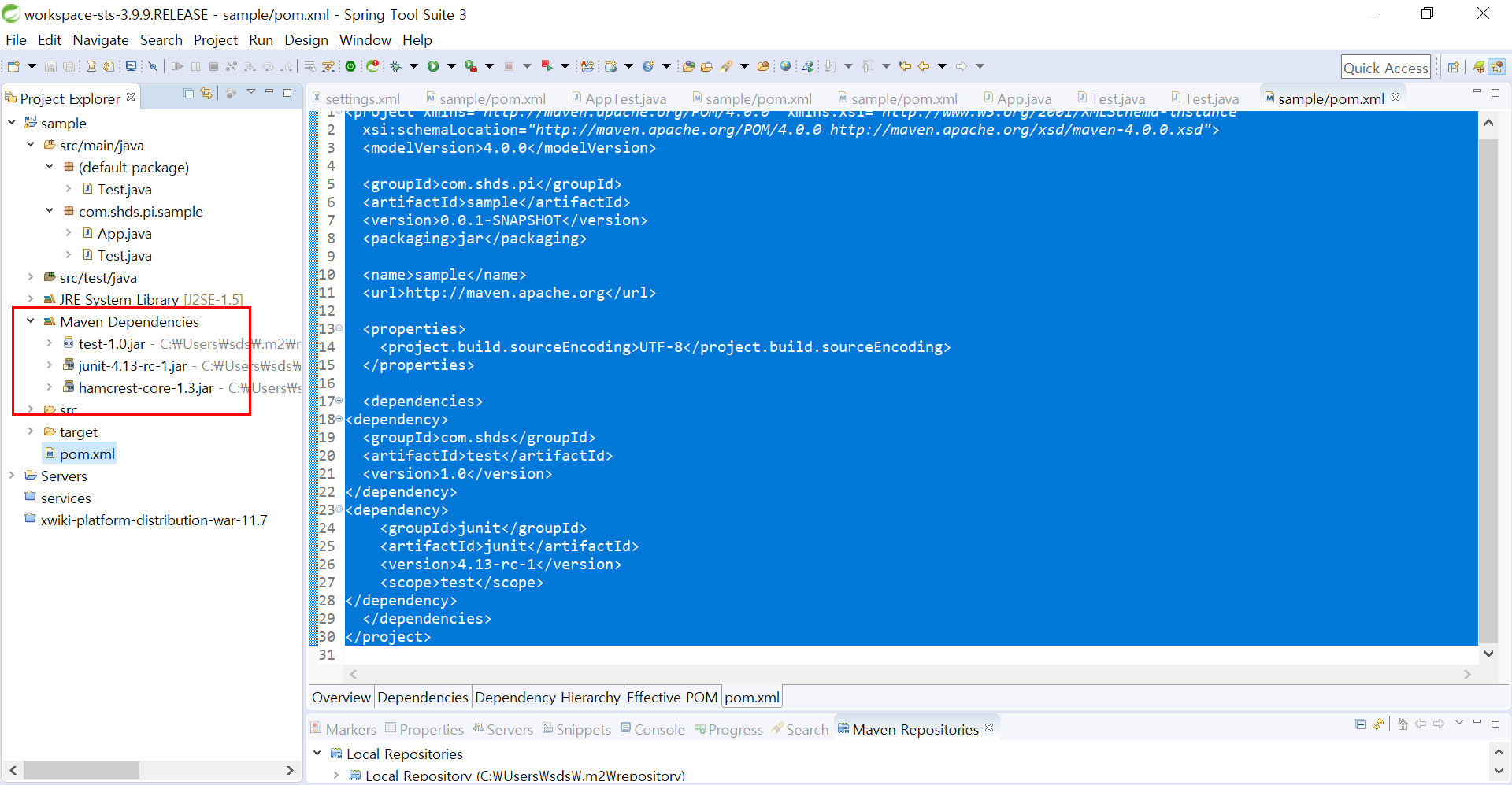Open the Effective POM tab
The height and width of the screenshot is (785, 1512).
pos(672,698)
